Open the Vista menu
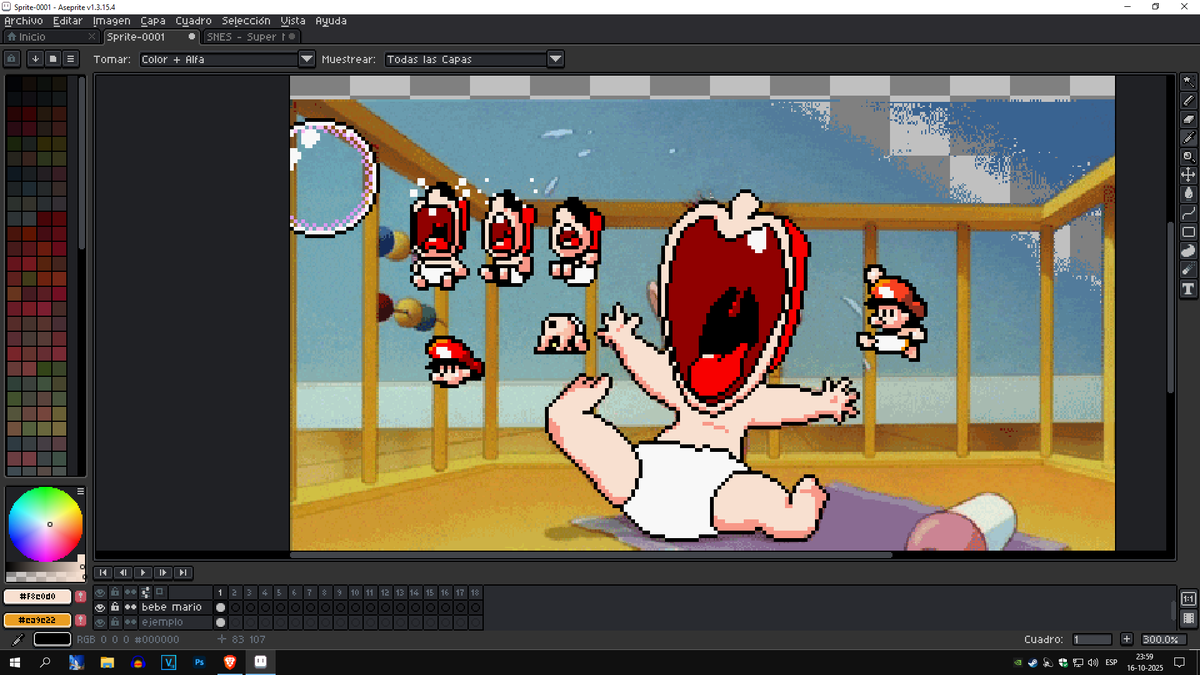The image size is (1200, 675). pos(293,20)
